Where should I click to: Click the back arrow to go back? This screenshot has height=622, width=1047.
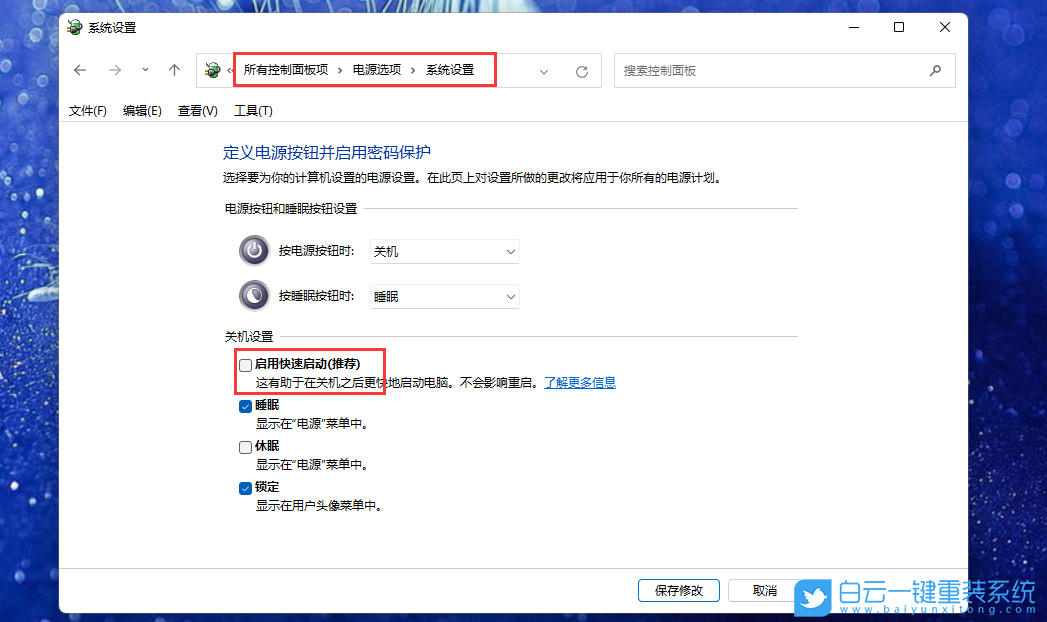tap(80, 69)
